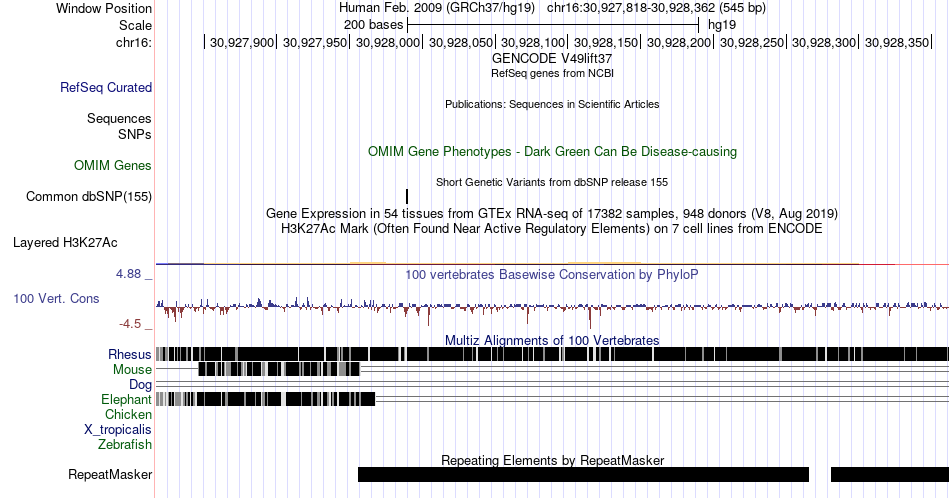This screenshot has width=950, height=498.
Task: Click the Window Position label
Action: [x=104, y=8]
